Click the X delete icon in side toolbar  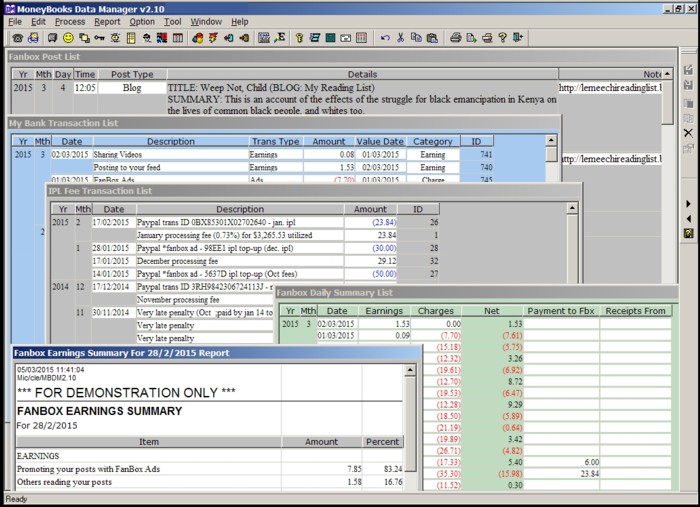[688, 133]
